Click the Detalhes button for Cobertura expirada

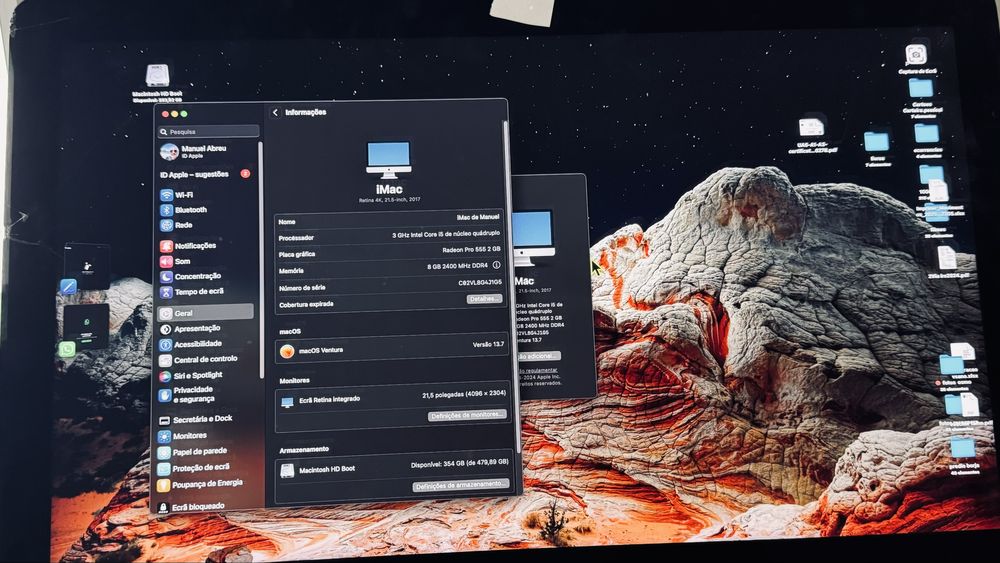[484, 298]
